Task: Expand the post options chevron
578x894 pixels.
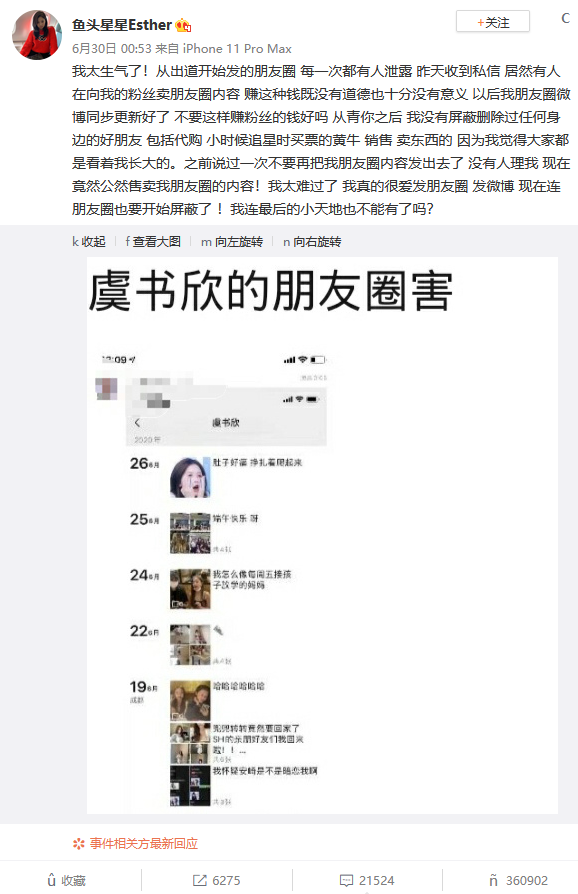Action: pyautogui.click(x=565, y=18)
